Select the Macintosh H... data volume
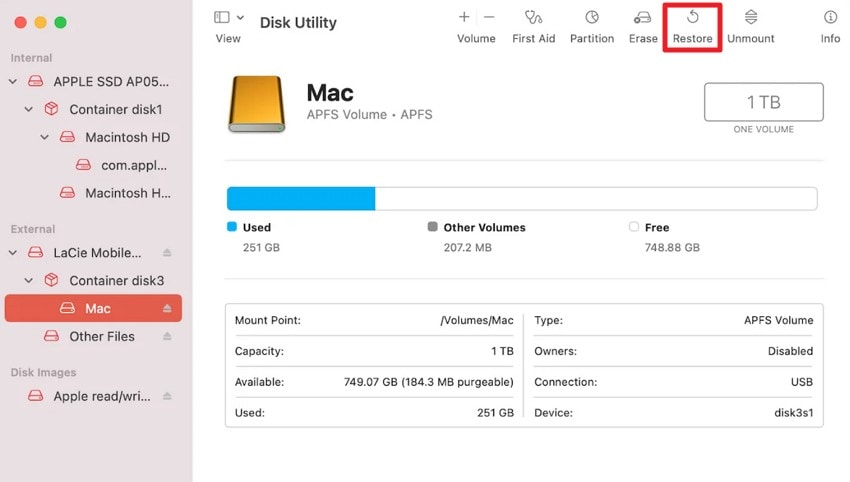 tap(128, 193)
